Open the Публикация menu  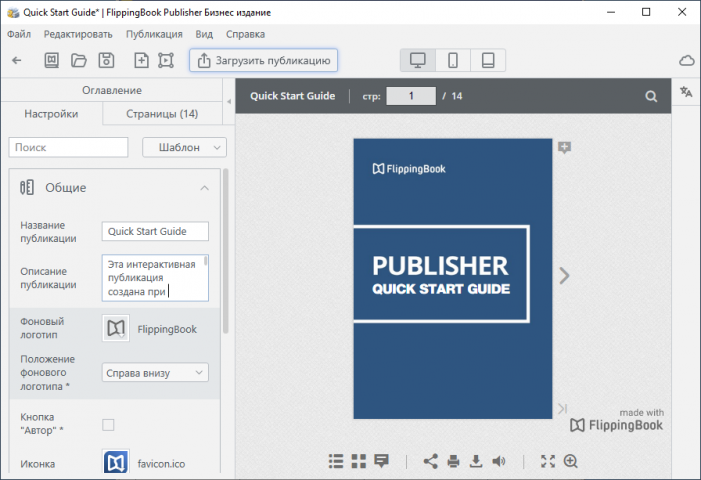click(x=154, y=34)
